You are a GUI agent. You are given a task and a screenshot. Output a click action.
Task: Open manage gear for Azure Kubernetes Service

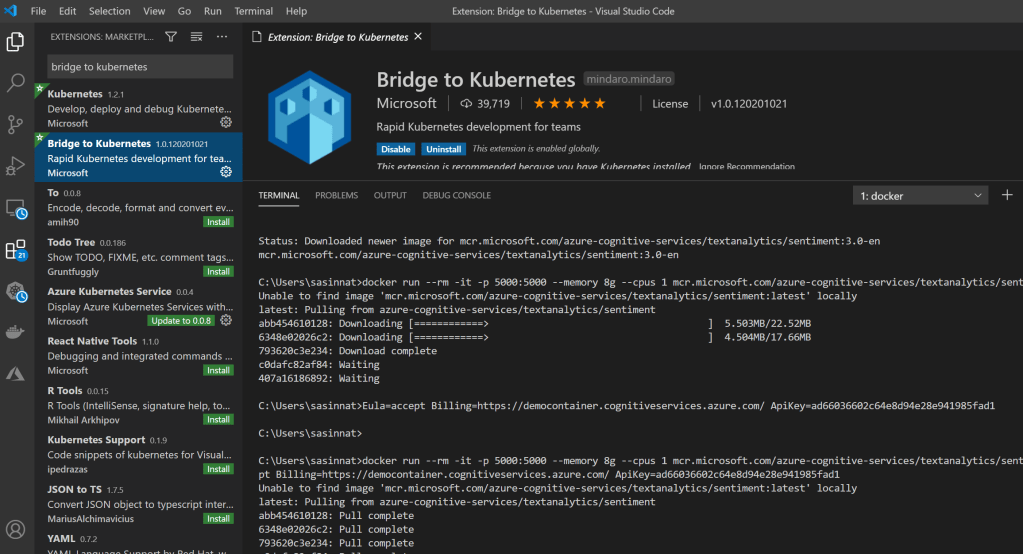point(226,320)
